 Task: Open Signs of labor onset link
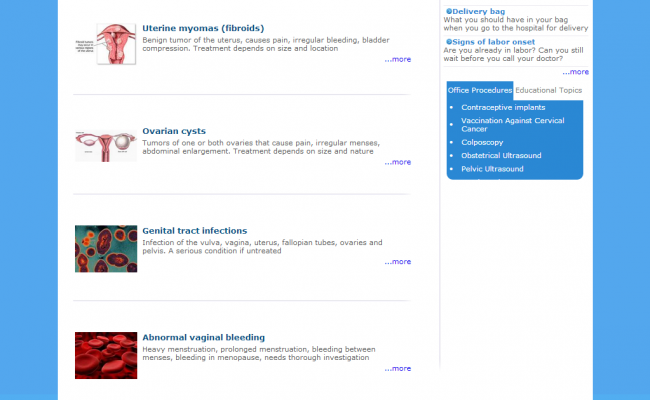click(x=492, y=42)
